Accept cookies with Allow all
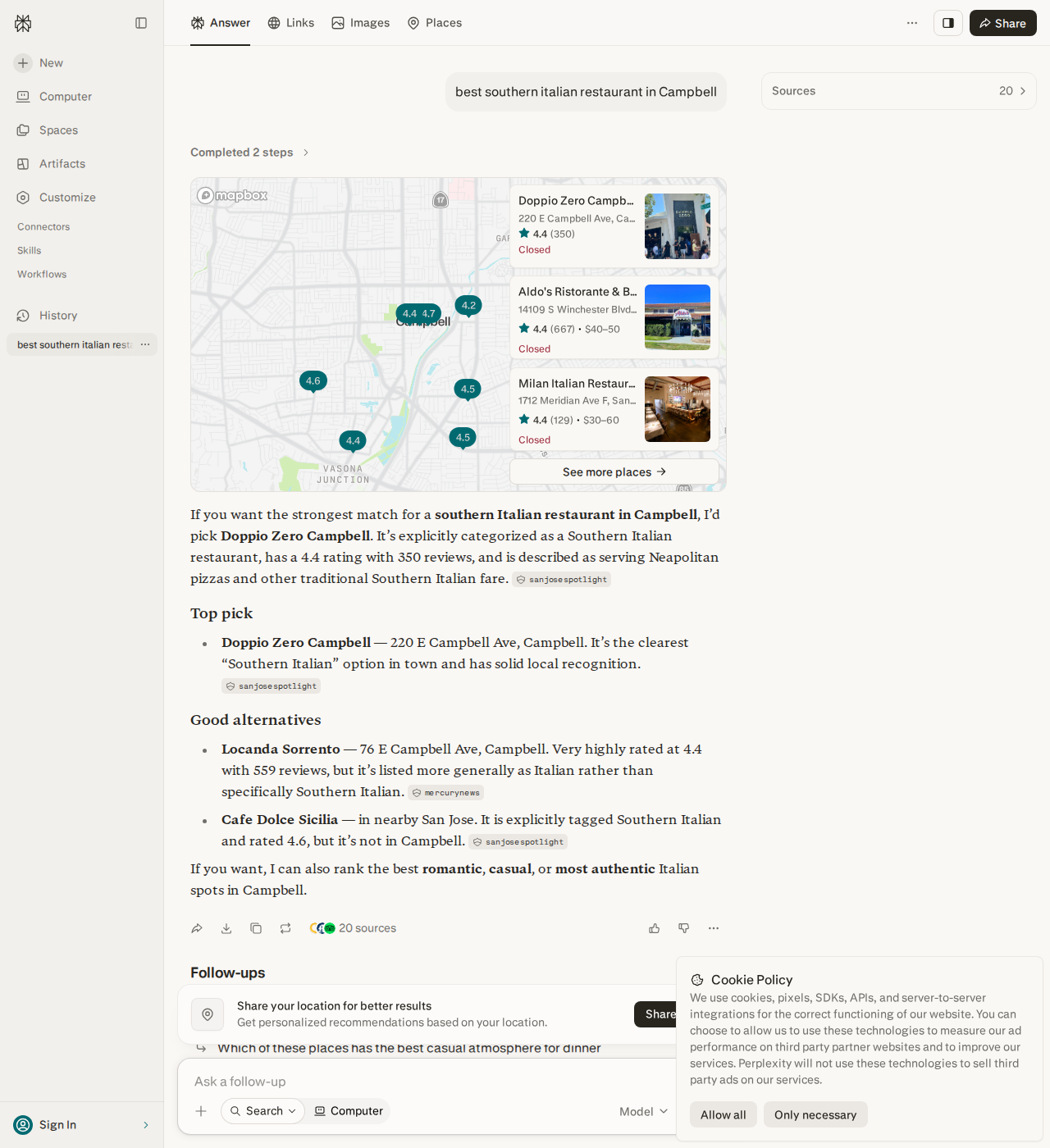The width and height of the screenshot is (1050, 1148). tap(724, 1114)
